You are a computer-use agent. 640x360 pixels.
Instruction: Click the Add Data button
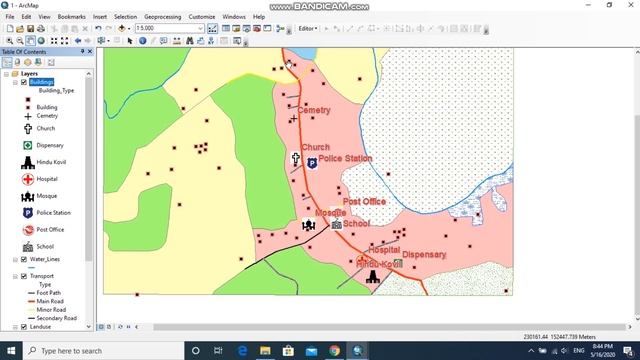(121, 29)
